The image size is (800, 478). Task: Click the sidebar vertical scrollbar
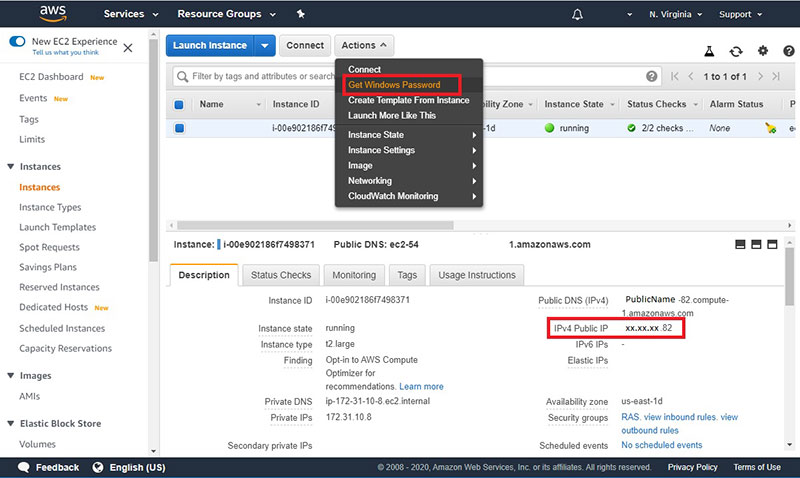154,151
